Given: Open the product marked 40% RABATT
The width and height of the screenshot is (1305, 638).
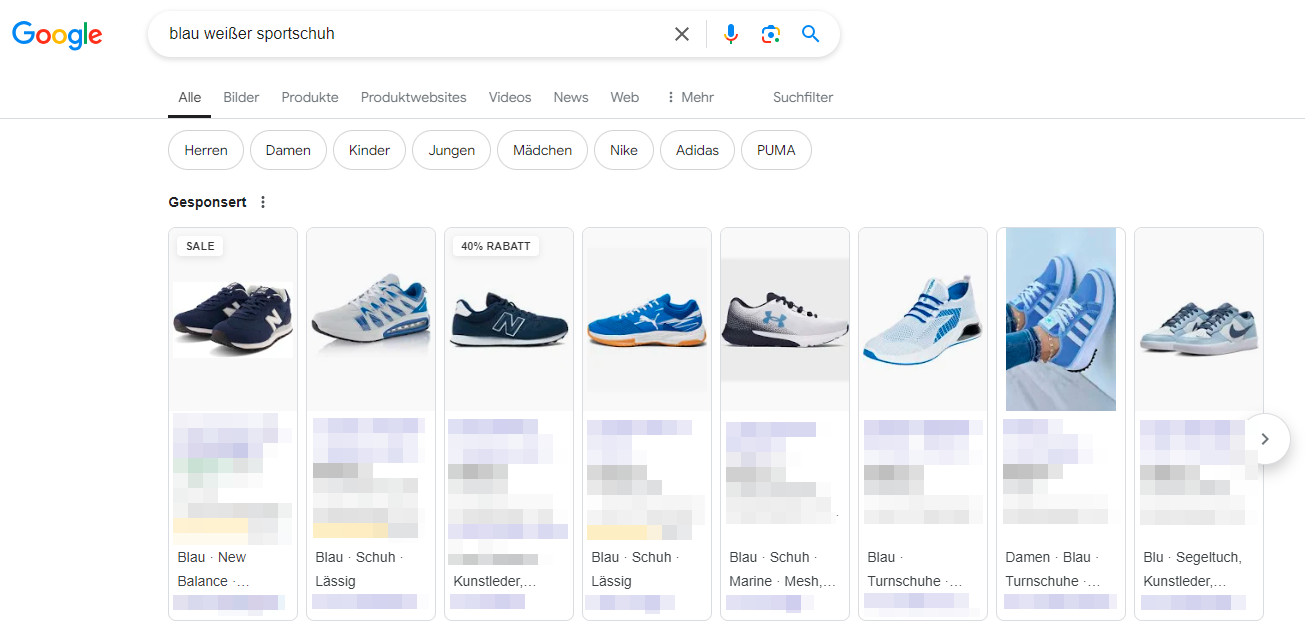Looking at the screenshot, I should pyautogui.click(x=508, y=320).
